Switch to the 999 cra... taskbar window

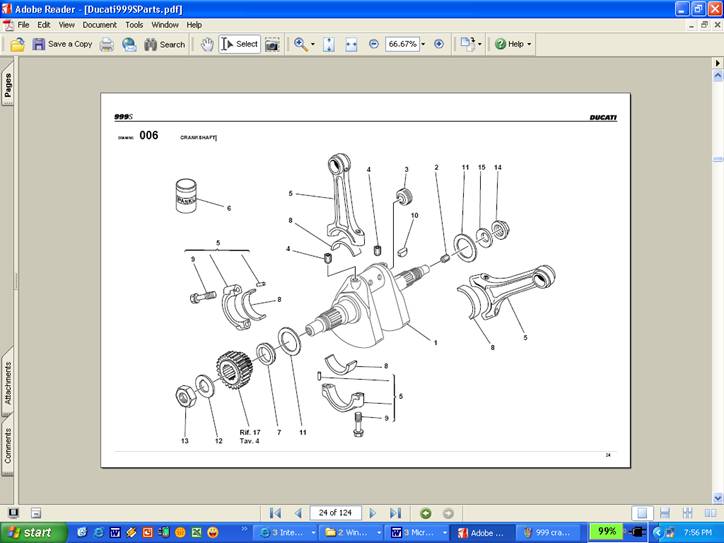point(549,532)
